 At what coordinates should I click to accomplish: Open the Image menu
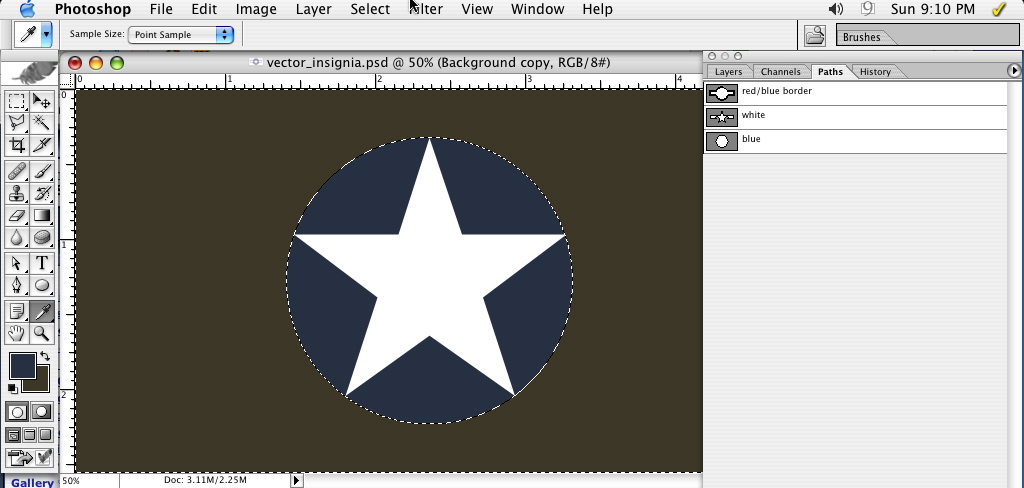[255, 9]
